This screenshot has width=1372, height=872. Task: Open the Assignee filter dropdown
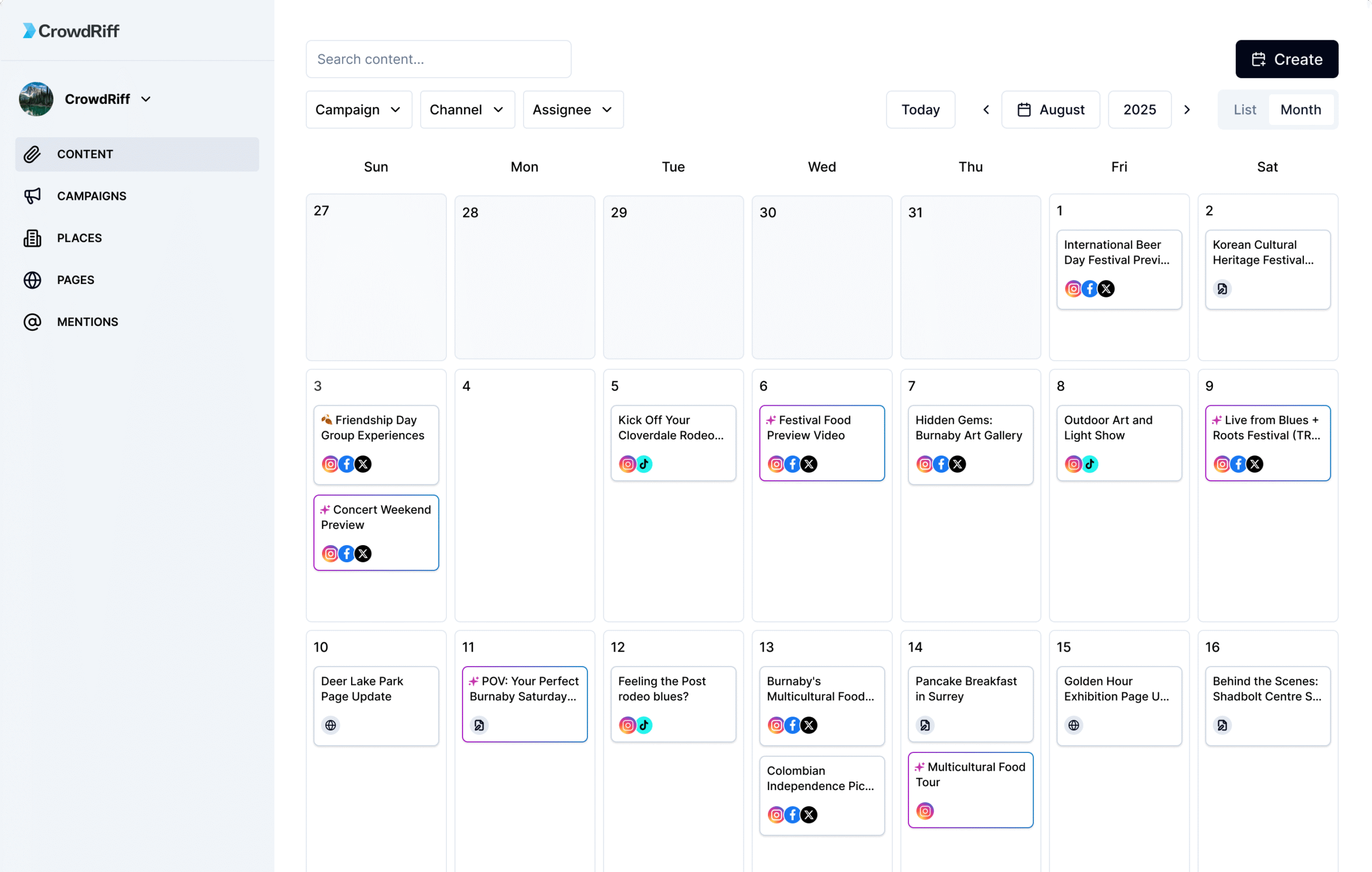pos(572,109)
